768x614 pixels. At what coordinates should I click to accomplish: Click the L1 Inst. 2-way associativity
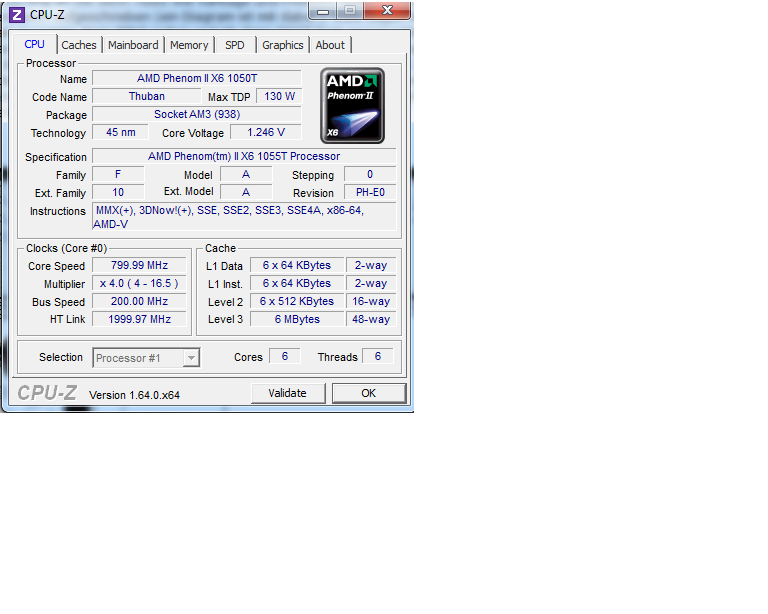(x=371, y=283)
